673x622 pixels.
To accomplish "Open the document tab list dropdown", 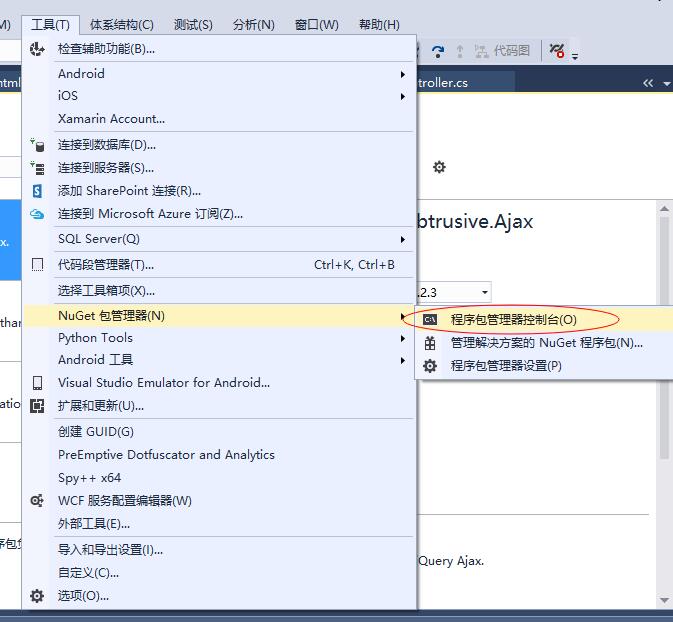I will click(667, 84).
